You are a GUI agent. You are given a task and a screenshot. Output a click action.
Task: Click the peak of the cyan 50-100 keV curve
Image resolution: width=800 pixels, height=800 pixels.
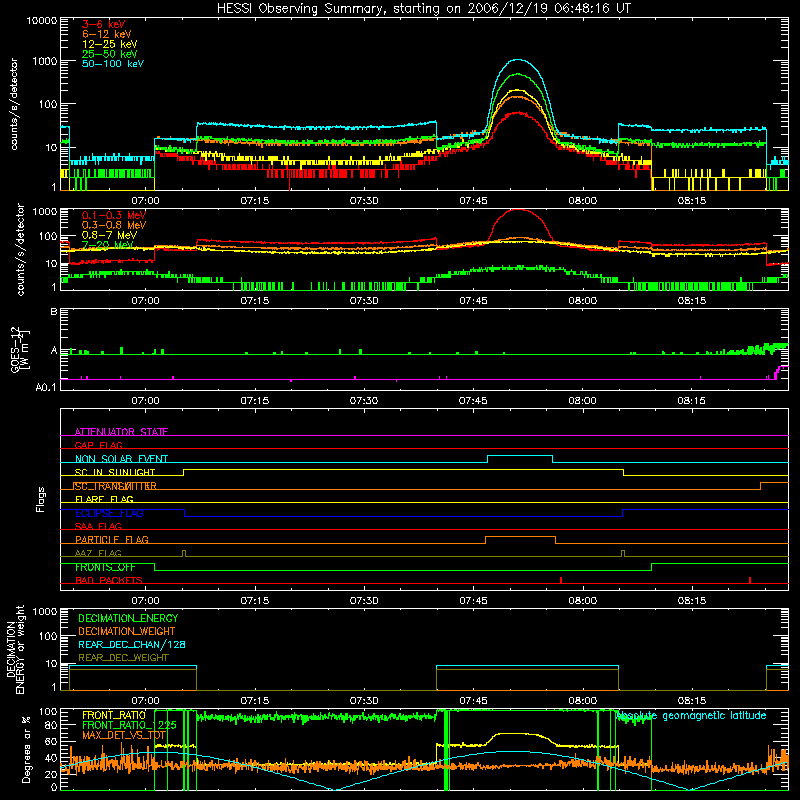(x=518, y=60)
